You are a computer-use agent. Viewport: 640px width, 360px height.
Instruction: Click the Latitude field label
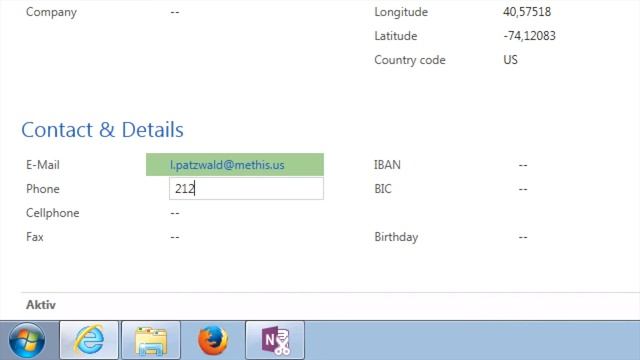(x=396, y=36)
